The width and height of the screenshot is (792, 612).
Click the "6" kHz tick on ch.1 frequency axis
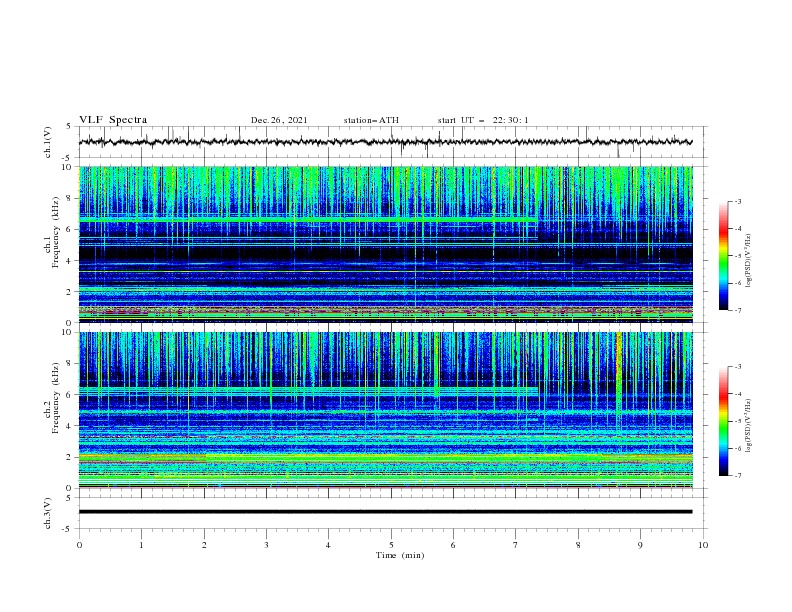click(x=71, y=229)
